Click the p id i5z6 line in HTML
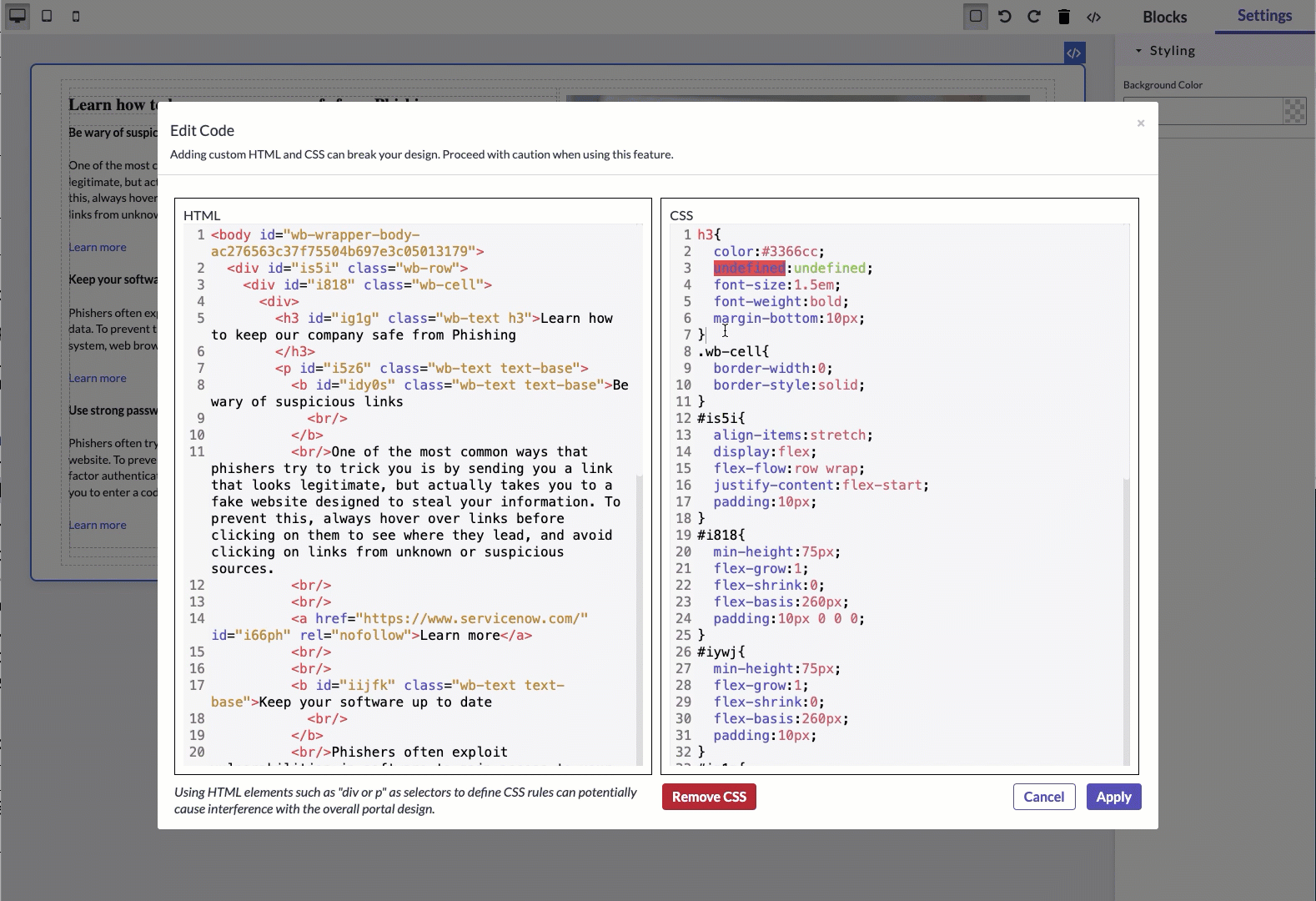This screenshot has height=901, width=1316. tap(432, 368)
